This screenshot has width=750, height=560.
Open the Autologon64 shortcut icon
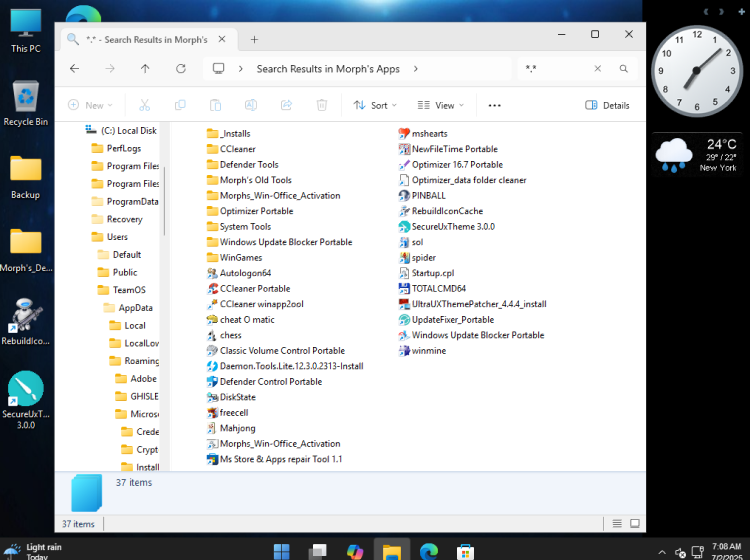(x=212, y=273)
